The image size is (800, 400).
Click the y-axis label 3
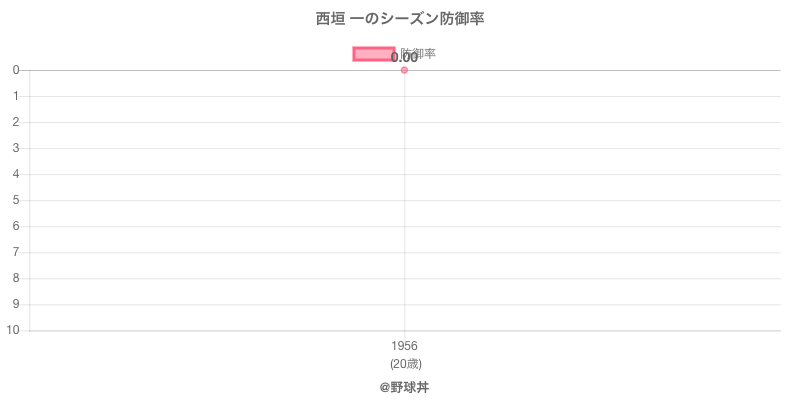pos(17,148)
